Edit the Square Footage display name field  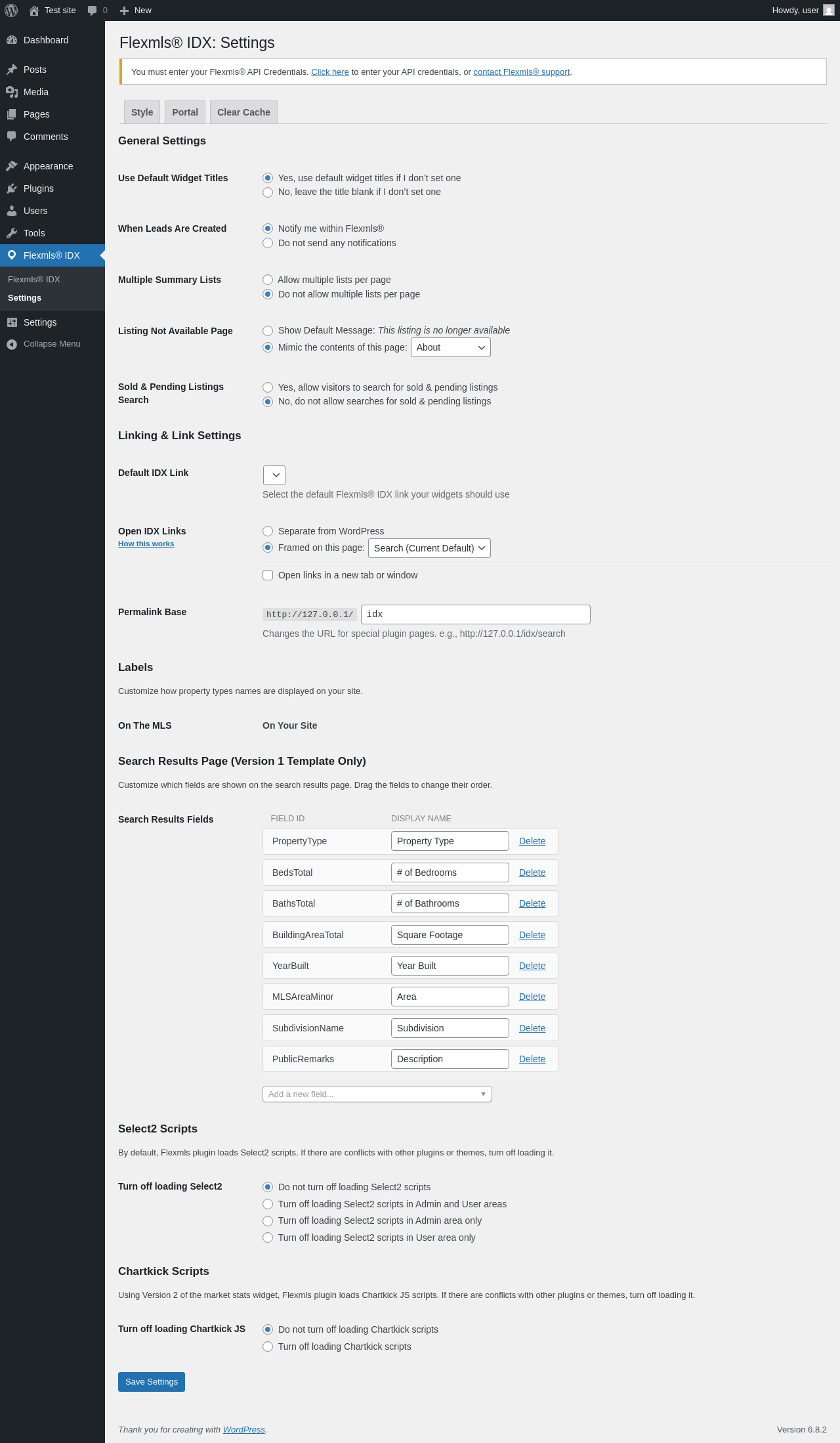coord(450,935)
